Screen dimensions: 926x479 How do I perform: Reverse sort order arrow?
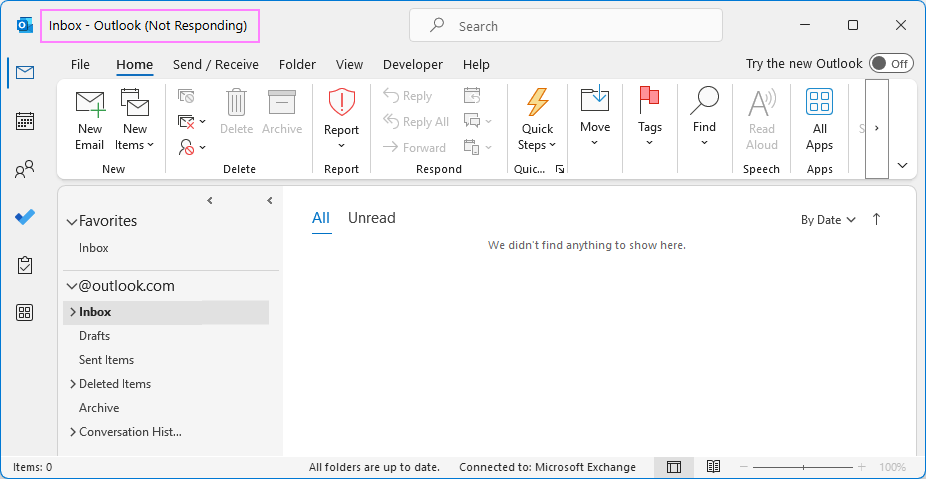(876, 219)
